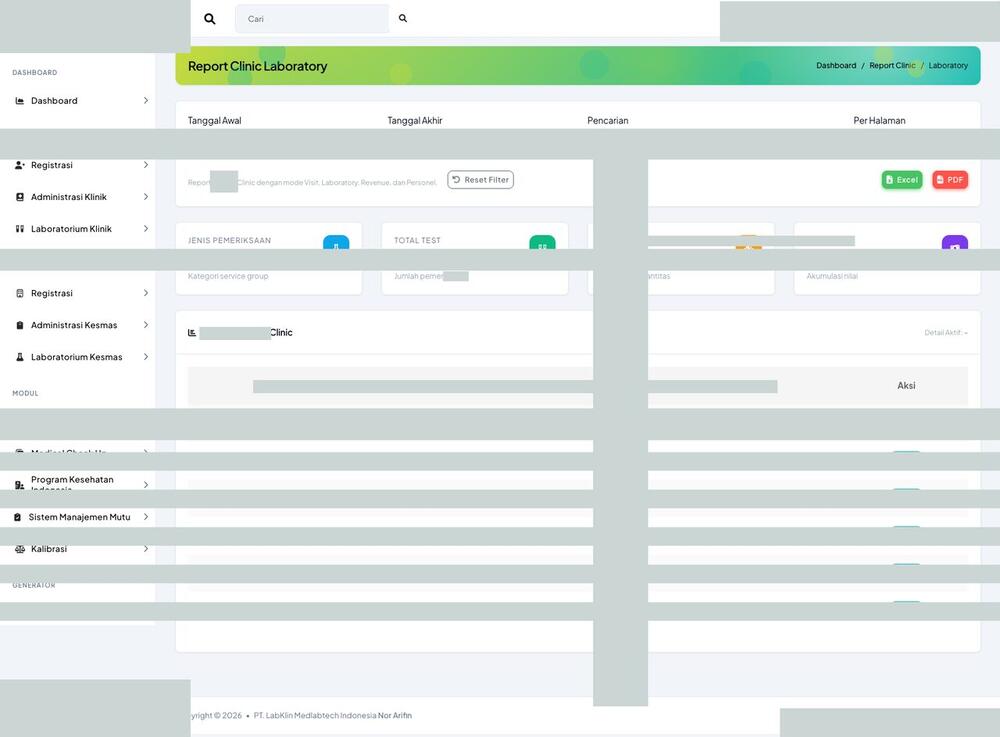Expand Sistem Manajemen Mutu chevron
The width and height of the screenshot is (1000, 737).
click(146, 517)
